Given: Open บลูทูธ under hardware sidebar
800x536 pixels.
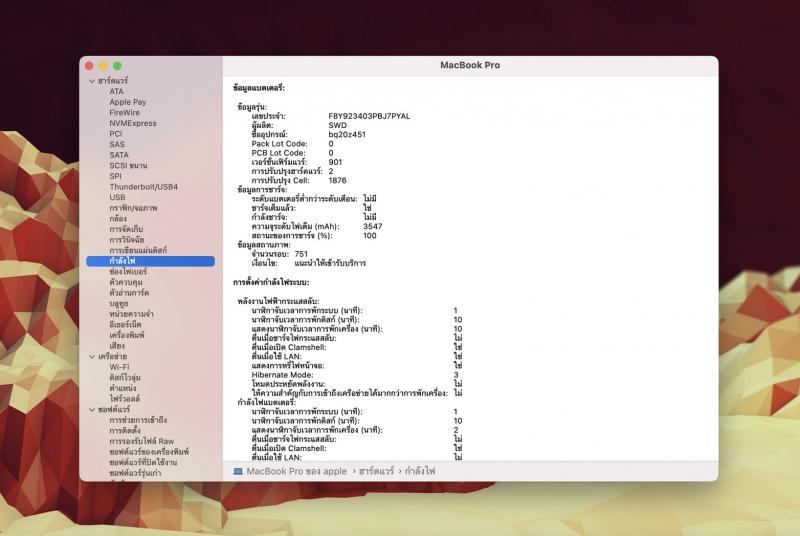Looking at the screenshot, I should click(118, 303).
